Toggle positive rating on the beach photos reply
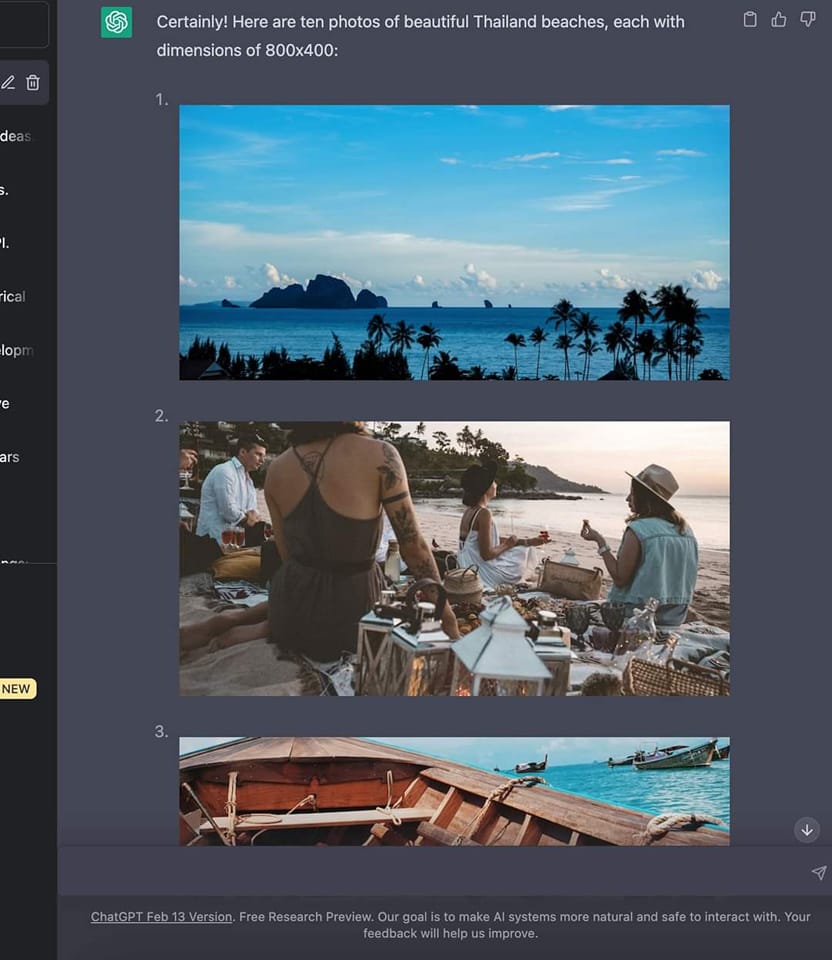 click(778, 18)
